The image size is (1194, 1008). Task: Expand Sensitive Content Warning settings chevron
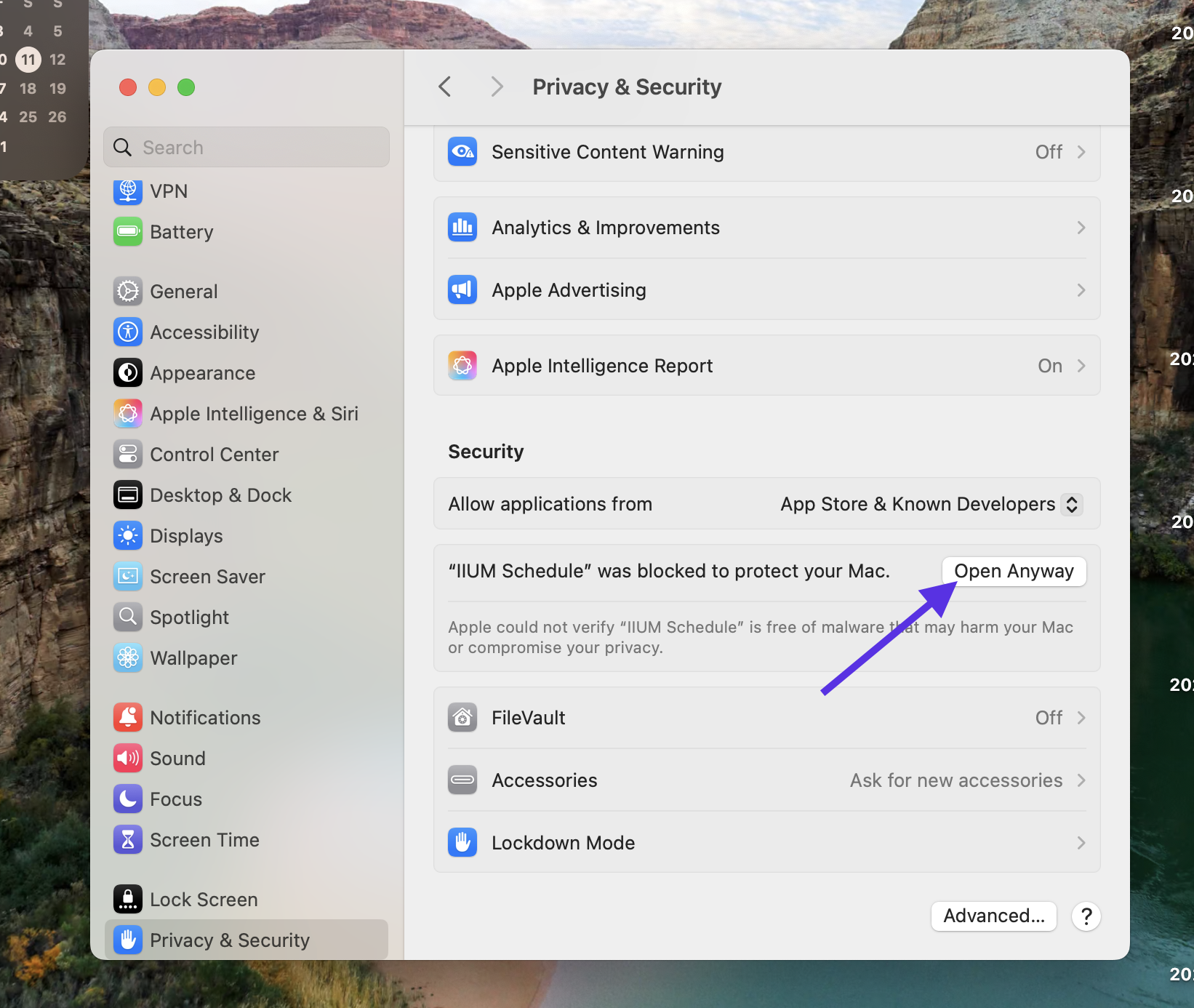[1081, 152]
